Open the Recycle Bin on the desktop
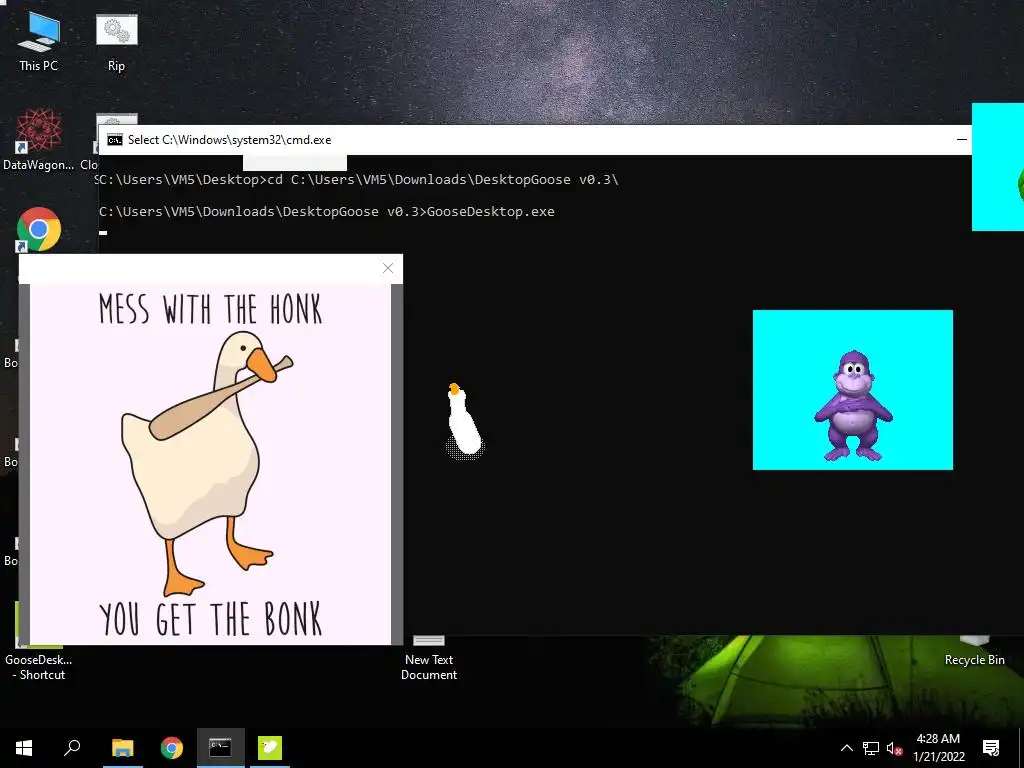Viewport: 1024px width, 768px height. pyautogui.click(x=974, y=652)
